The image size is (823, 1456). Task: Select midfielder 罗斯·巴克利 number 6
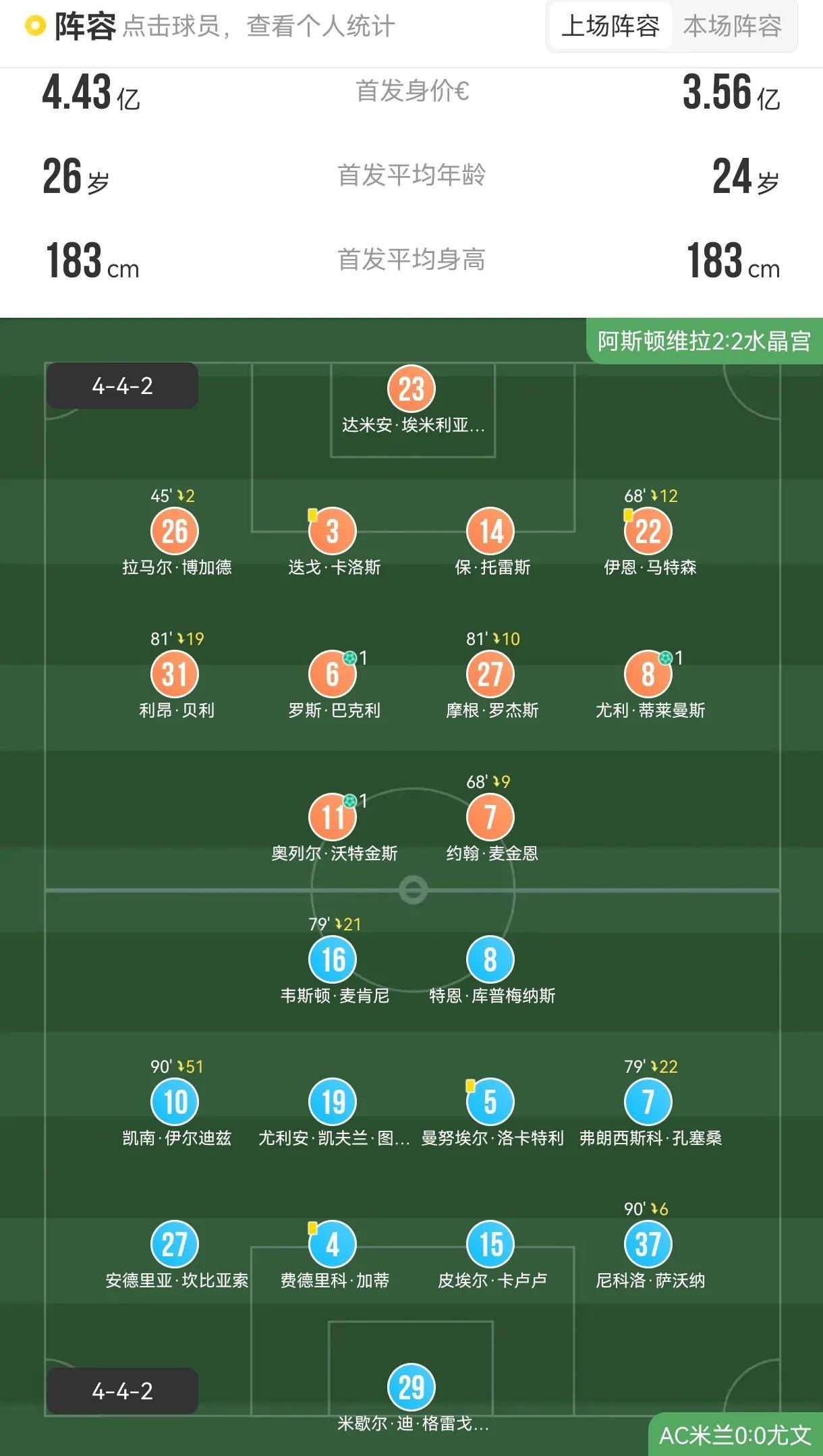(331, 673)
